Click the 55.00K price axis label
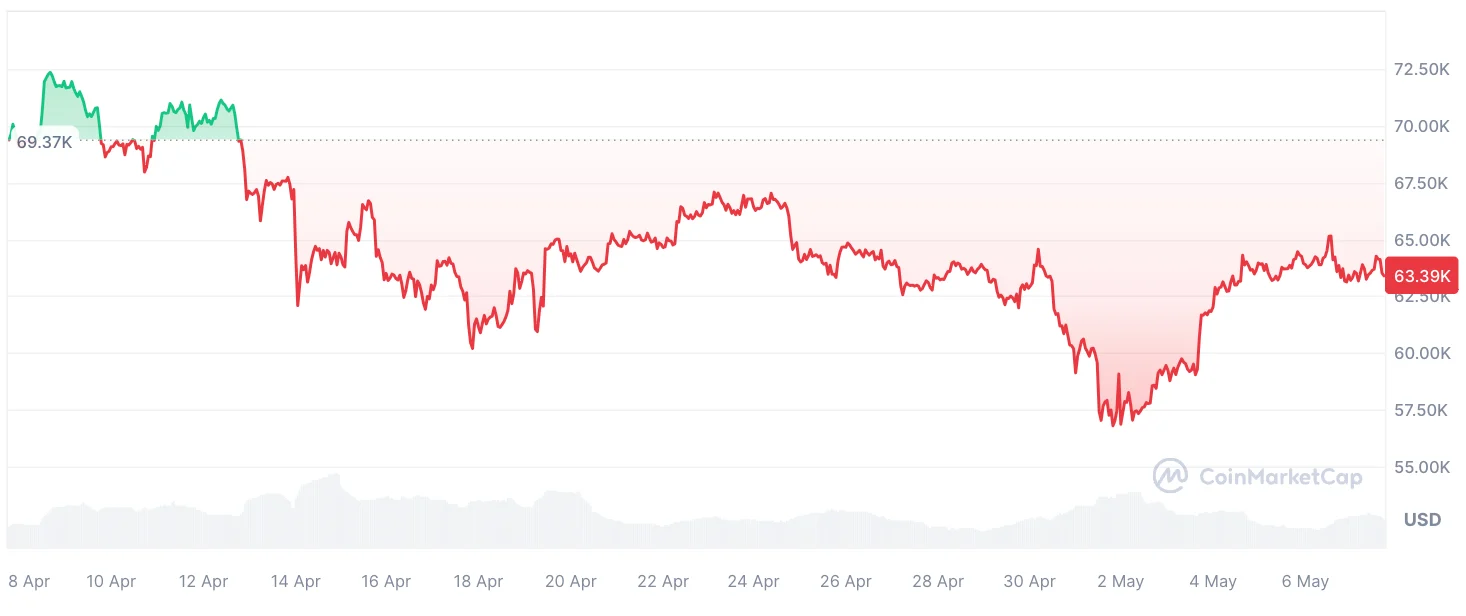The height and width of the screenshot is (616, 1466). pyautogui.click(x=1421, y=467)
